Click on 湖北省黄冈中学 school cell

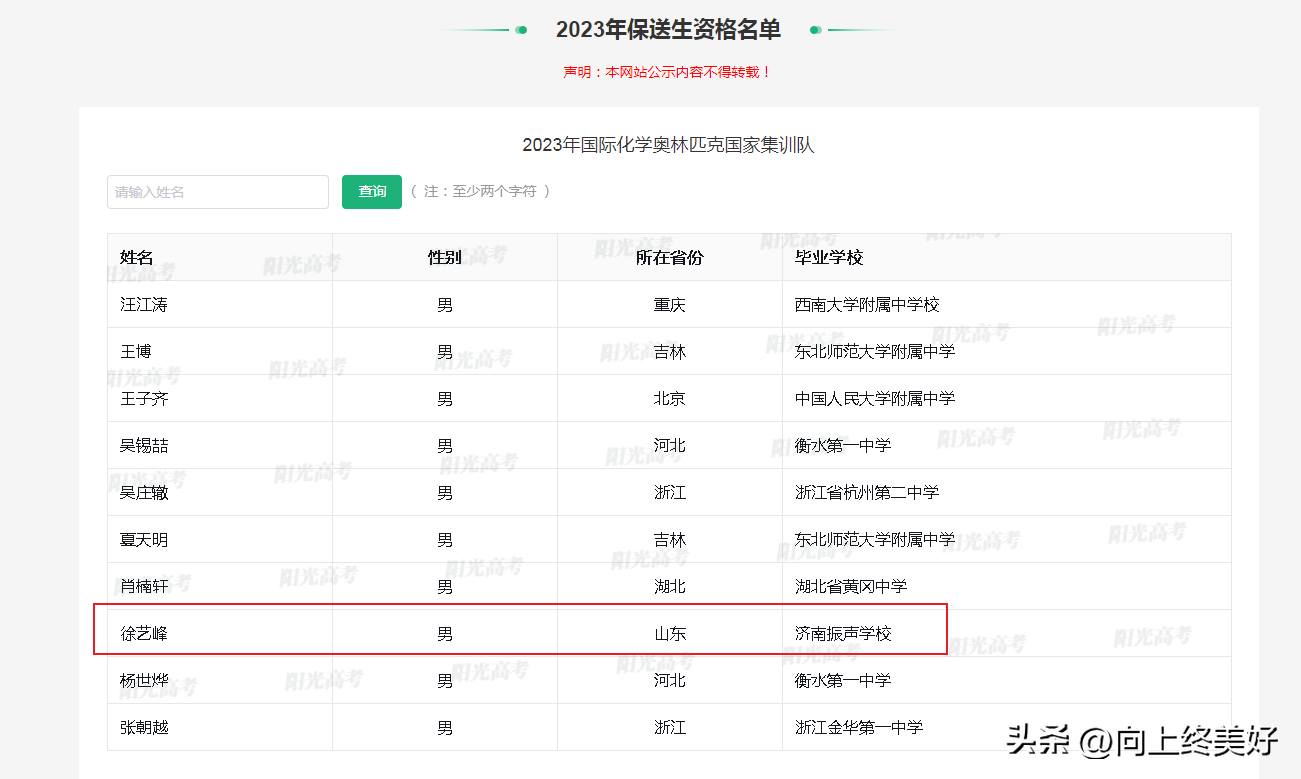tap(850, 587)
